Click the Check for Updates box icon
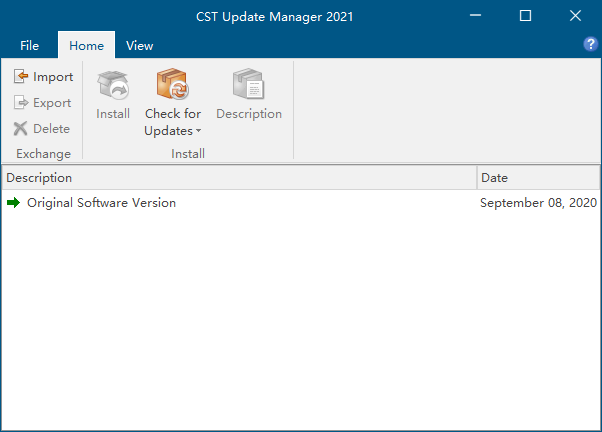602x432 pixels. coord(172,84)
